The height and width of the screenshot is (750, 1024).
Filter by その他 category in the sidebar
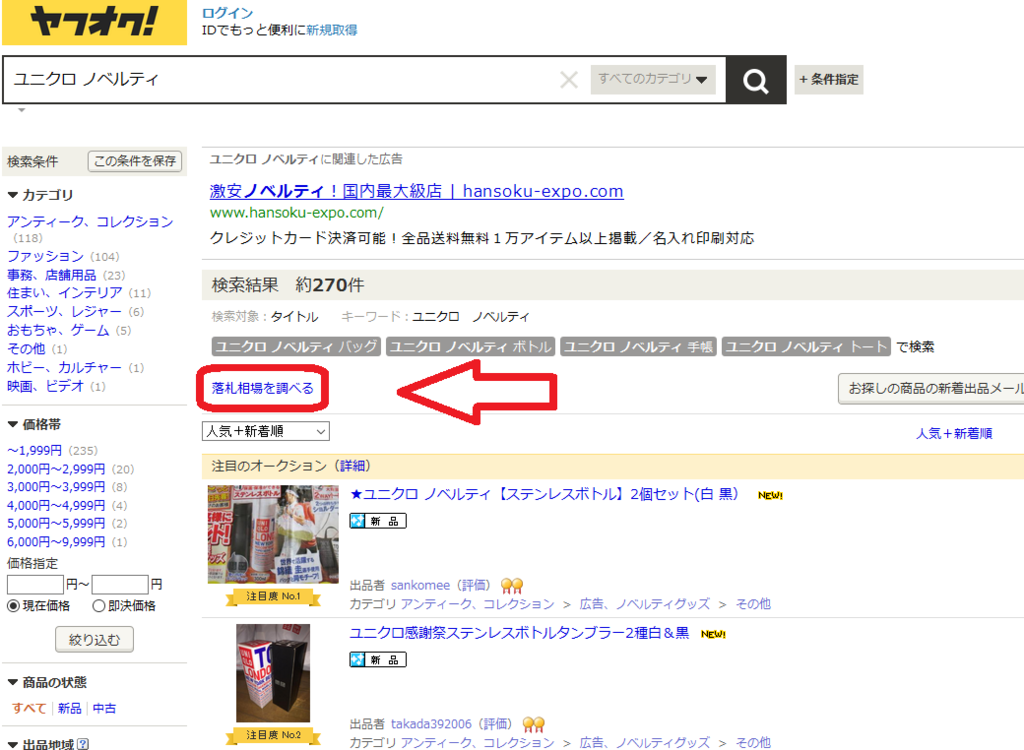(x=26, y=349)
